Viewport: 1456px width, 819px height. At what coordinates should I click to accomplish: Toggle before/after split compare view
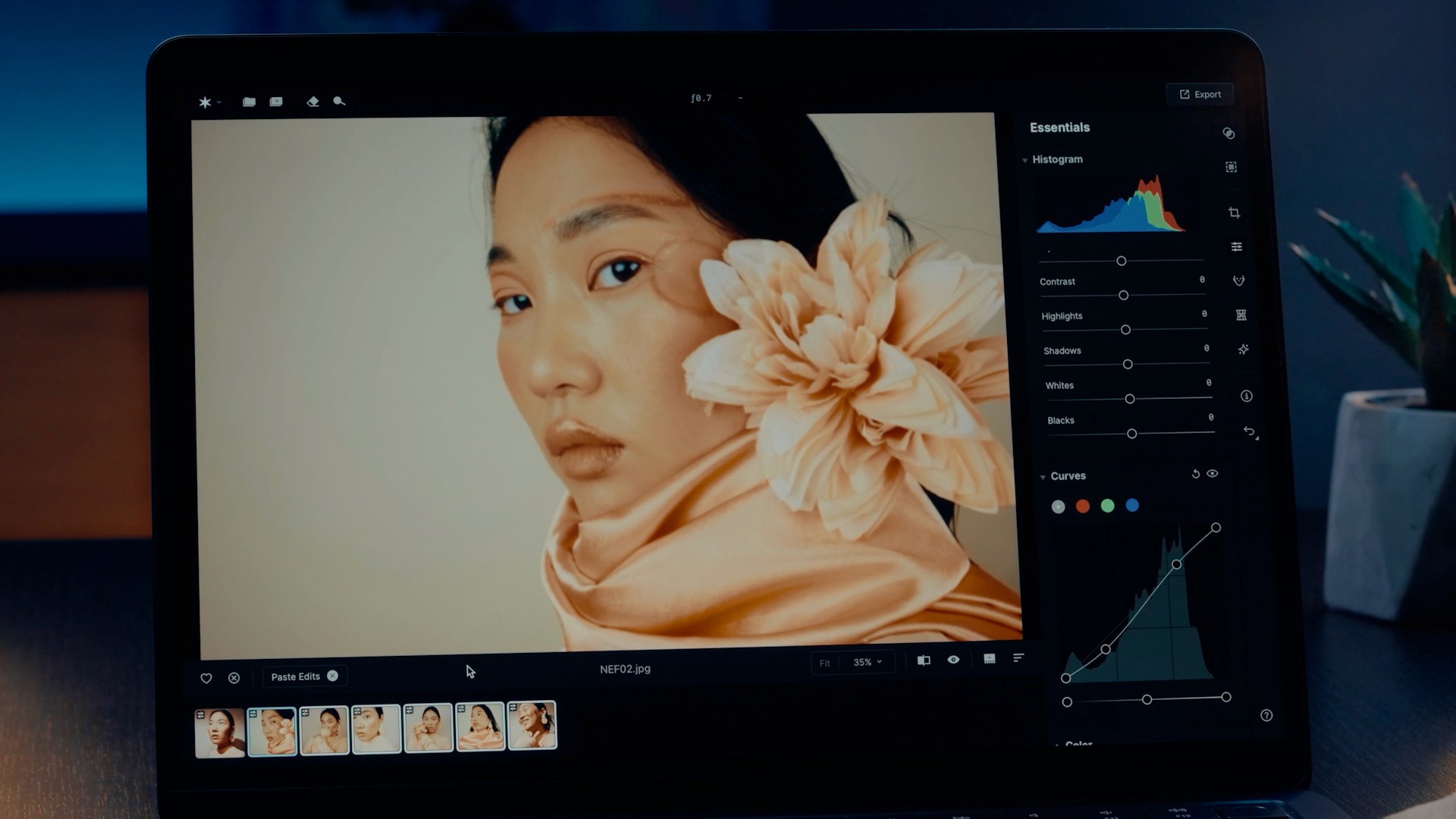(924, 661)
